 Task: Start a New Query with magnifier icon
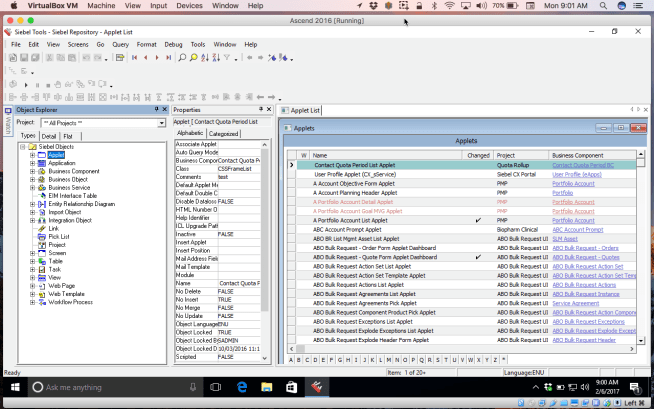click(x=182, y=58)
